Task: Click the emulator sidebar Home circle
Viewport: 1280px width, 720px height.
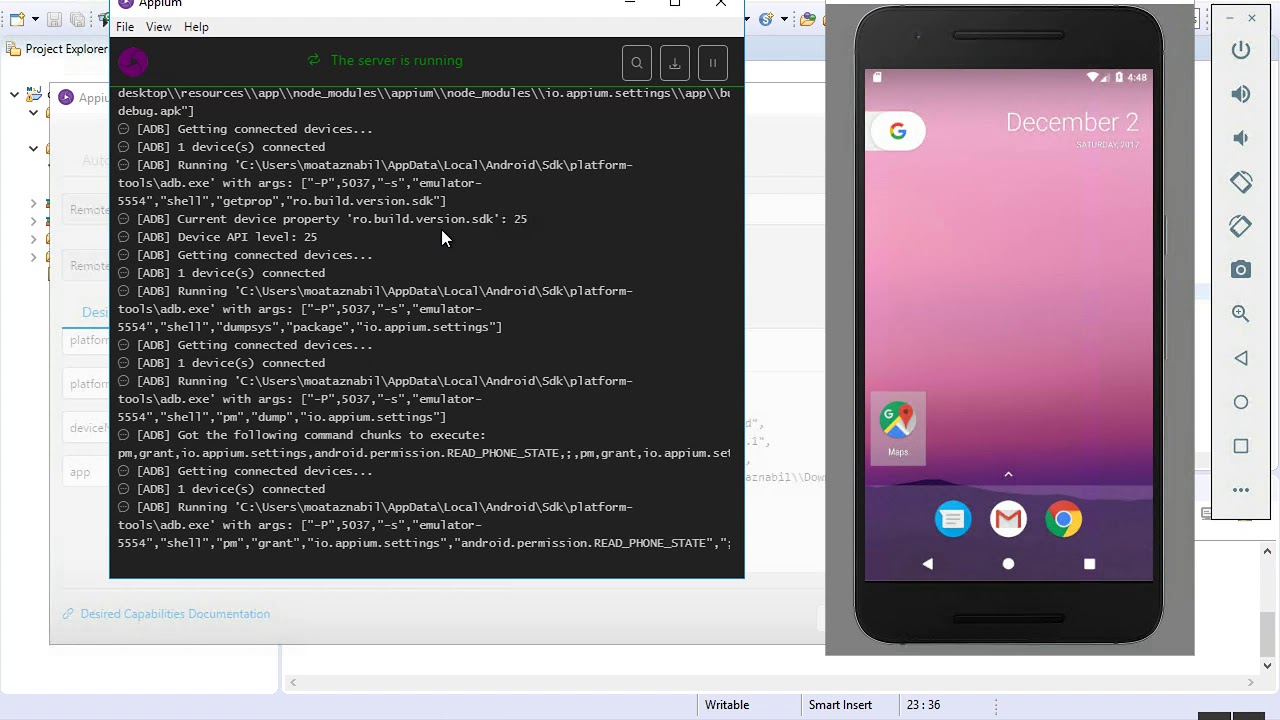Action: point(1241,402)
